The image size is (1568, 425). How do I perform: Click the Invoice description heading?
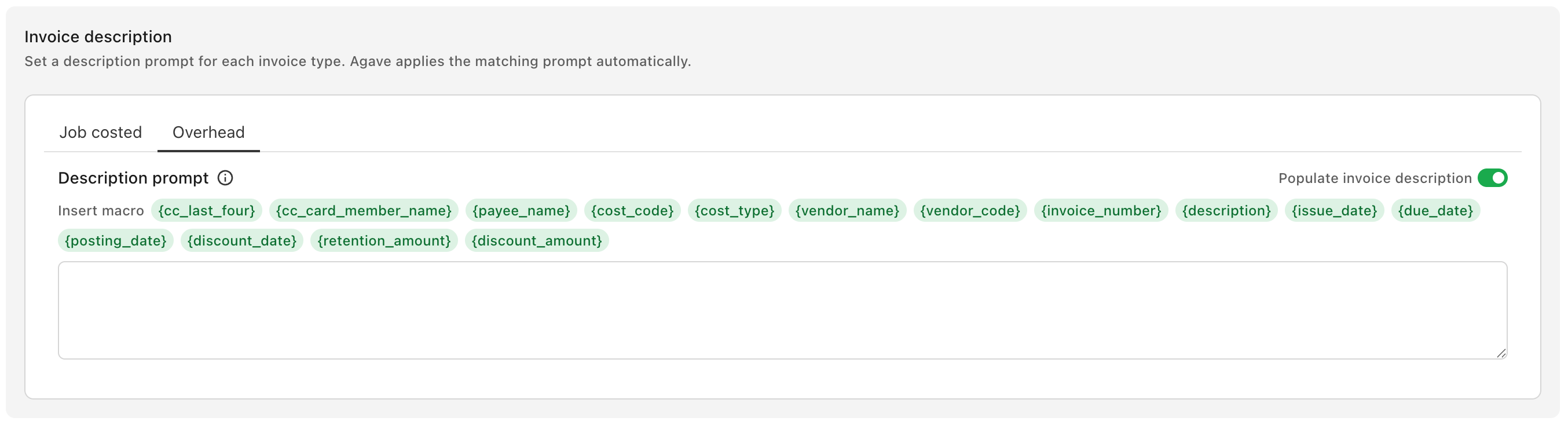[x=98, y=36]
